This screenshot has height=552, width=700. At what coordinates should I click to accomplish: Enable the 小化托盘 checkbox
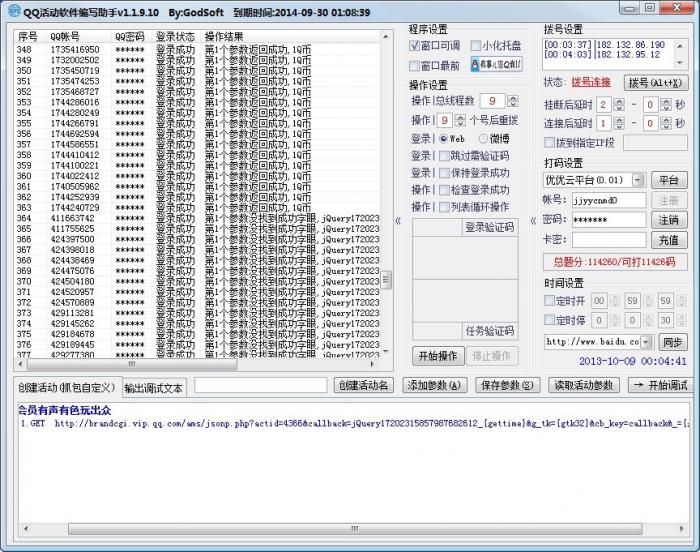coord(476,46)
